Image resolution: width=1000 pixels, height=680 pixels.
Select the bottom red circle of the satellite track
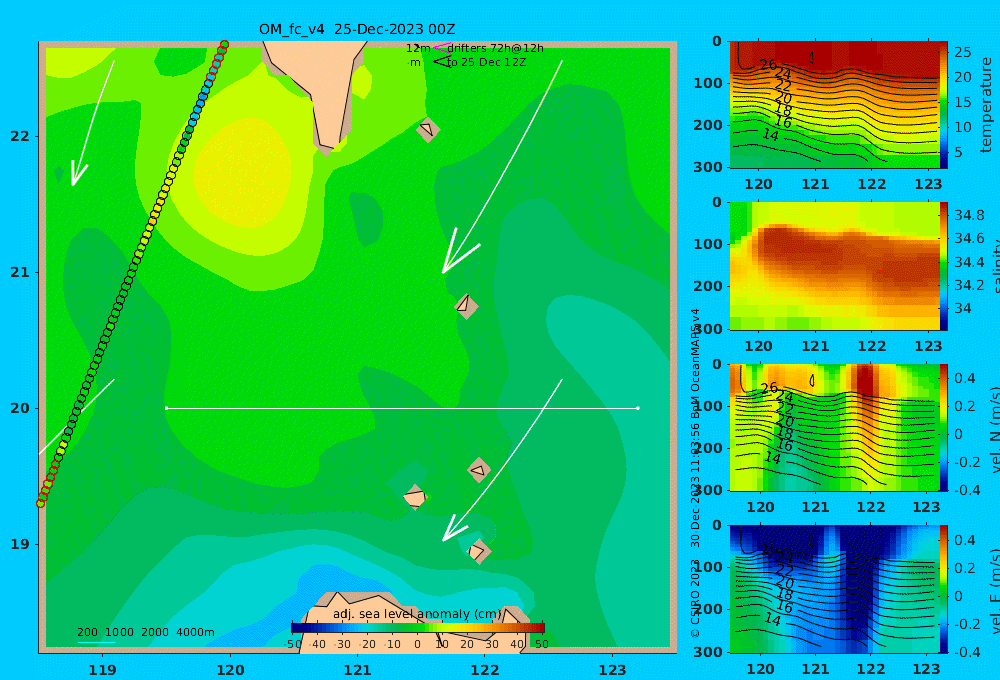coord(41,503)
